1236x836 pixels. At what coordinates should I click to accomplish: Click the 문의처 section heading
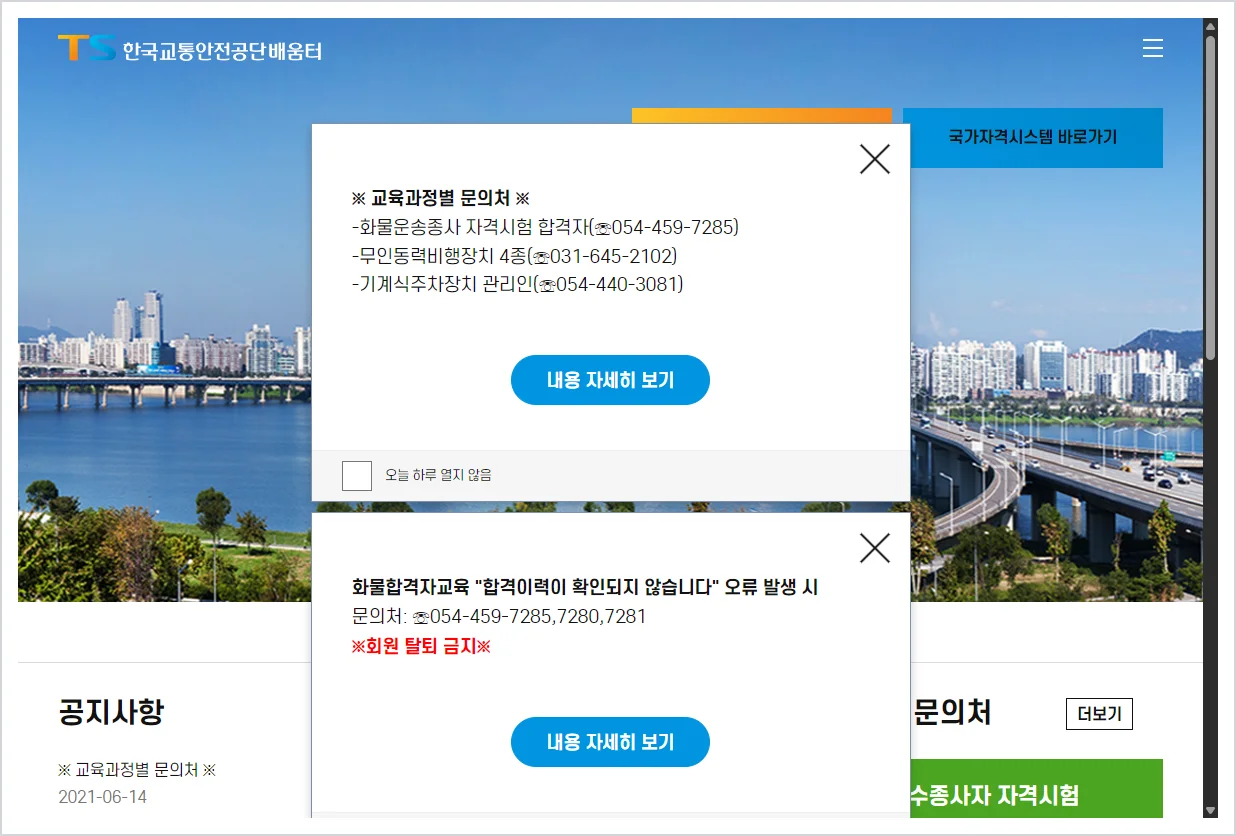(x=952, y=712)
